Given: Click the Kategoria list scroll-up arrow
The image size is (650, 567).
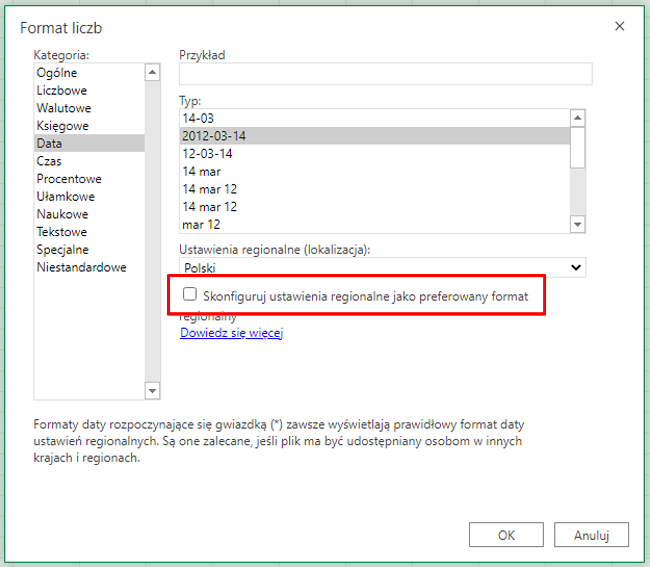Looking at the screenshot, I should pyautogui.click(x=153, y=73).
